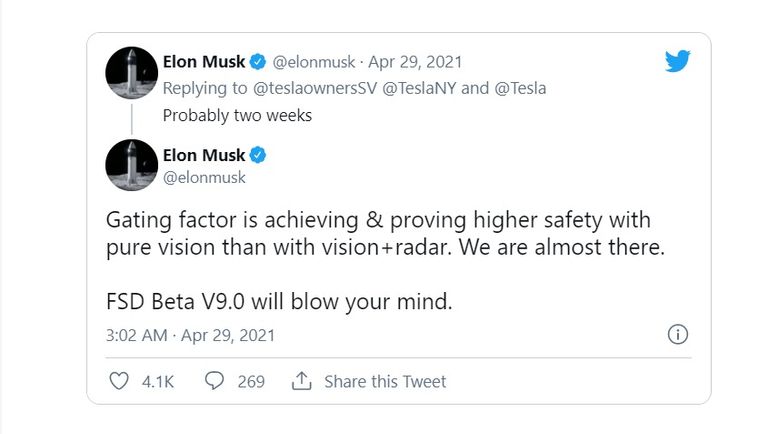768x434 pixels.
Task: Open the @elonmusk handle under main name
Action: [204, 177]
